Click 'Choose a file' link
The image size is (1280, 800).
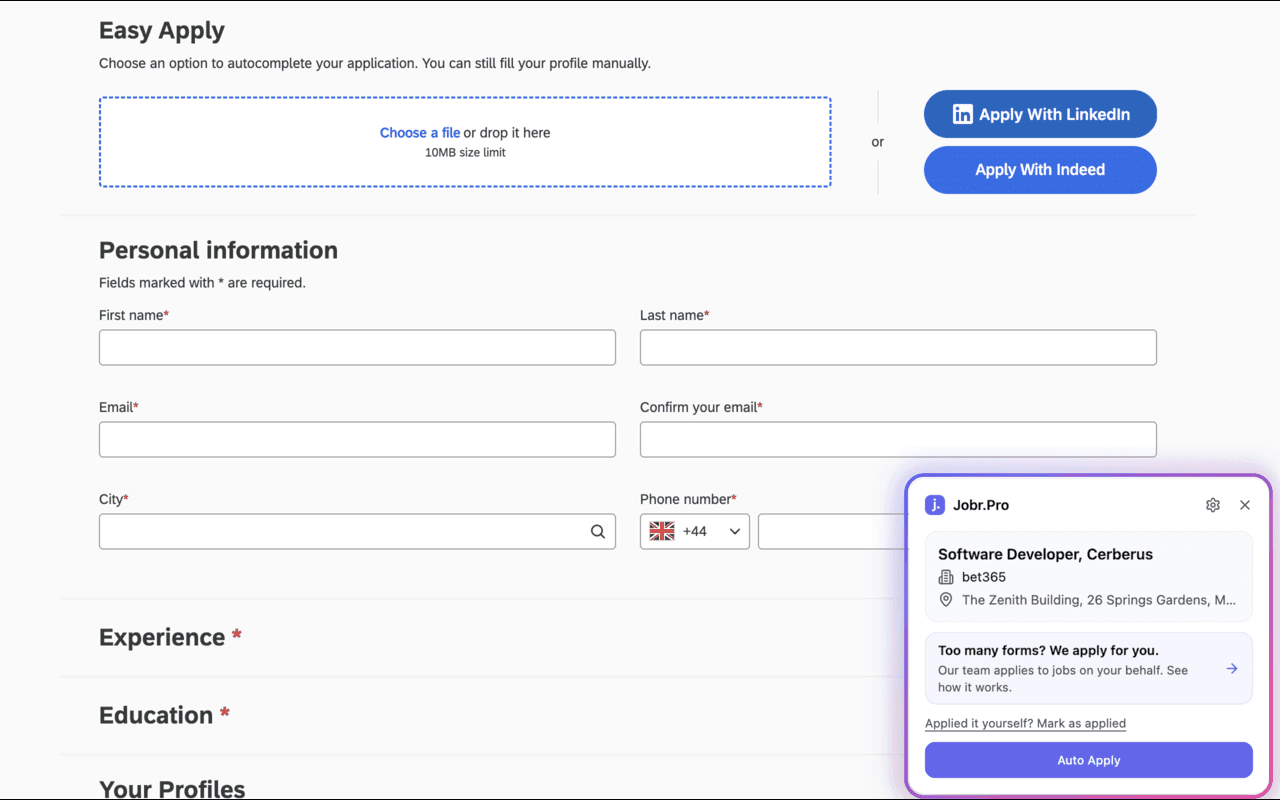pyautogui.click(x=420, y=133)
